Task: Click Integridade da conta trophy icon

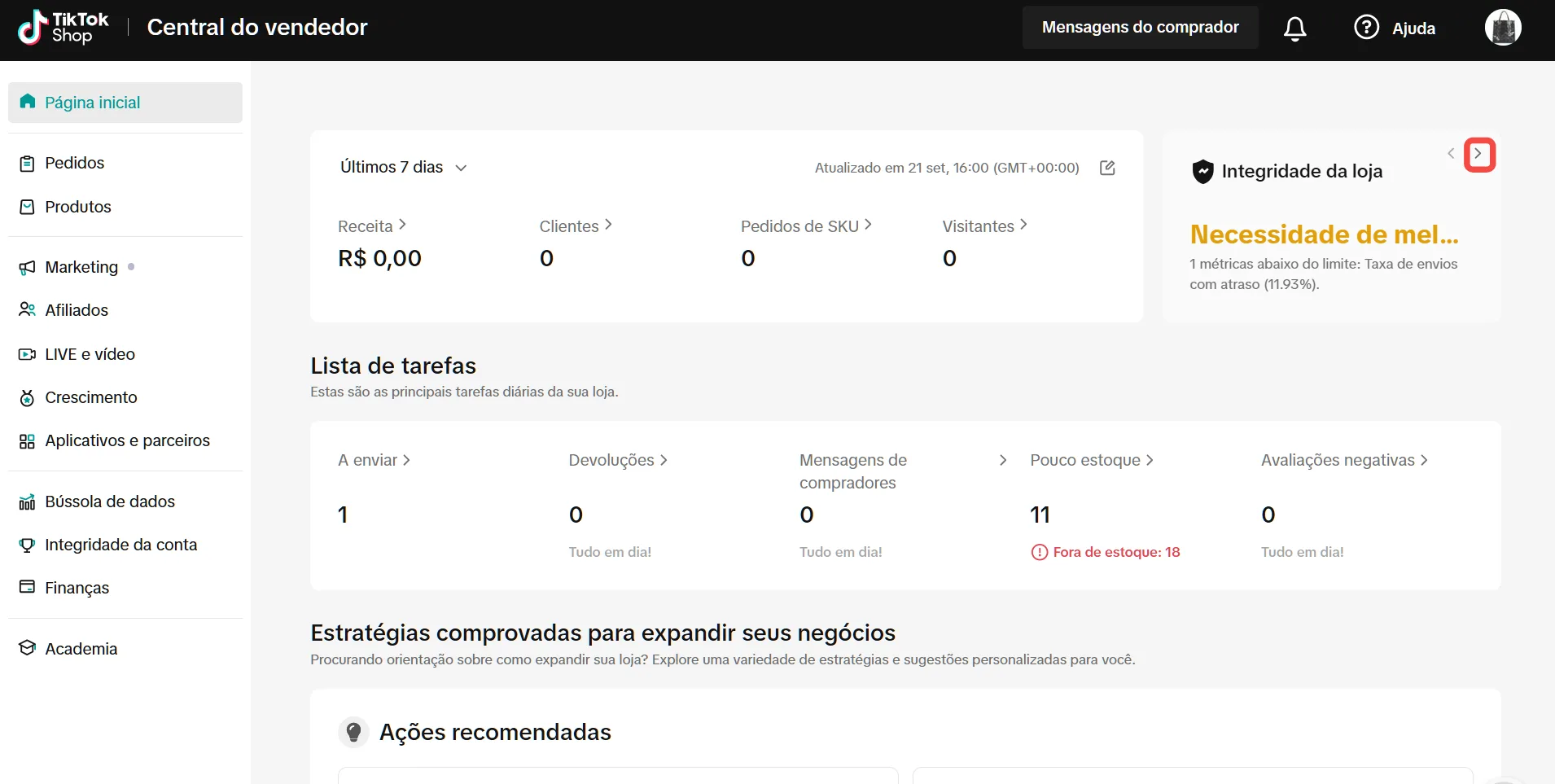Action: point(27,545)
